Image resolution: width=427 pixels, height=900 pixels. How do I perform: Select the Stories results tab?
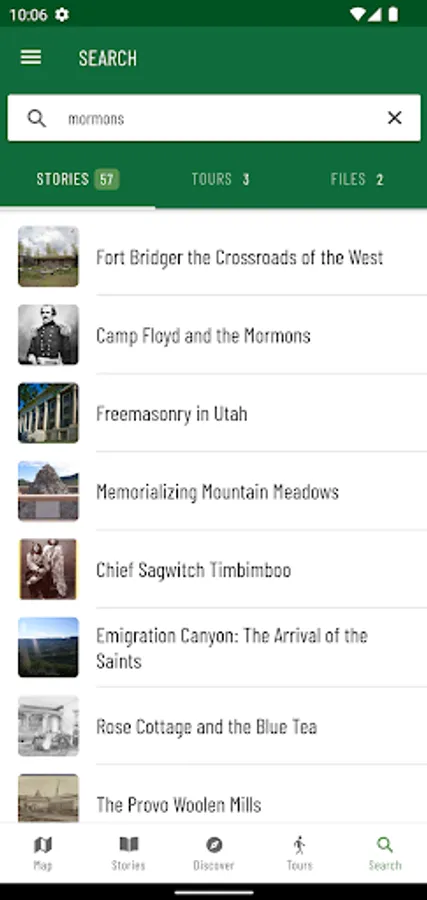(77, 179)
